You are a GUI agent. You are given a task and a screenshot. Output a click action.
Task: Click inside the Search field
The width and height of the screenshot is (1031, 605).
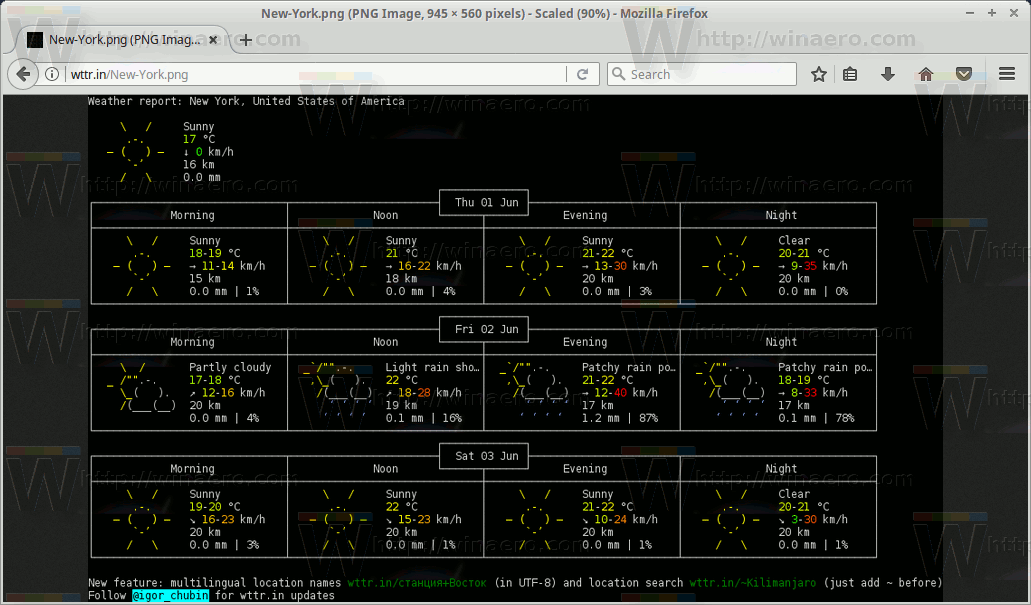pos(700,74)
